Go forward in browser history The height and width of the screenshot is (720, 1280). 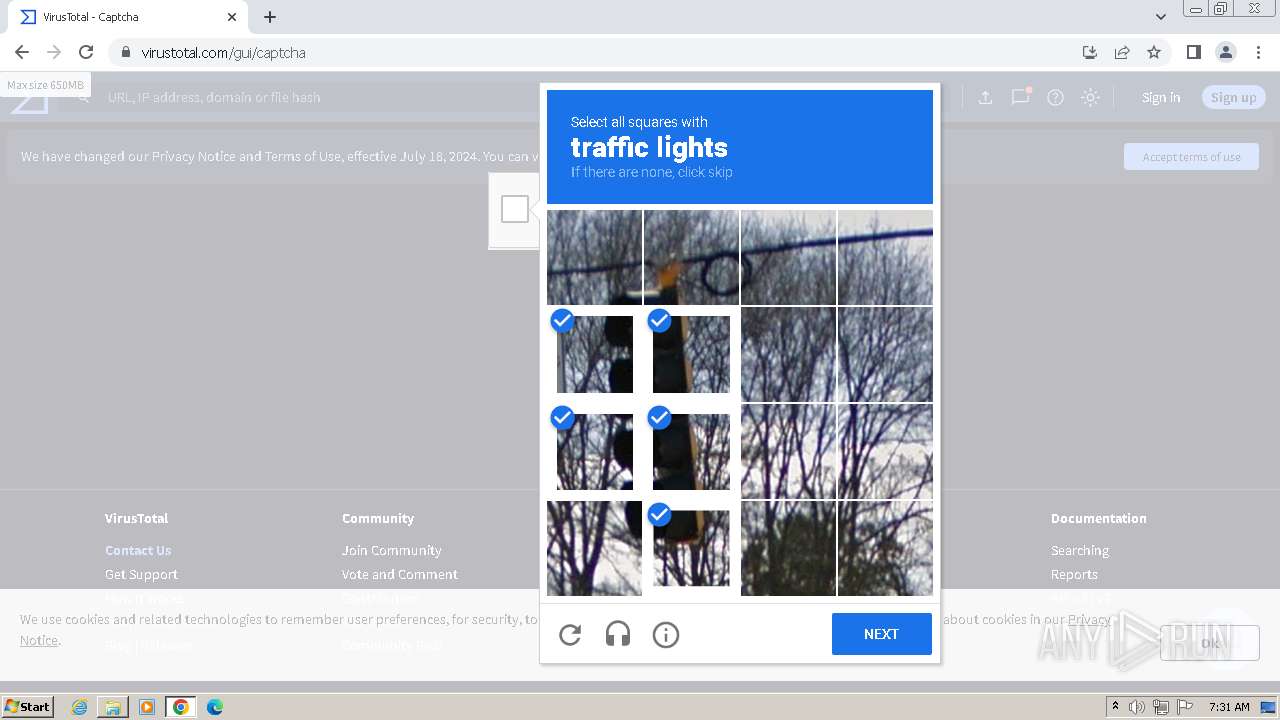pyautogui.click(x=54, y=52)
